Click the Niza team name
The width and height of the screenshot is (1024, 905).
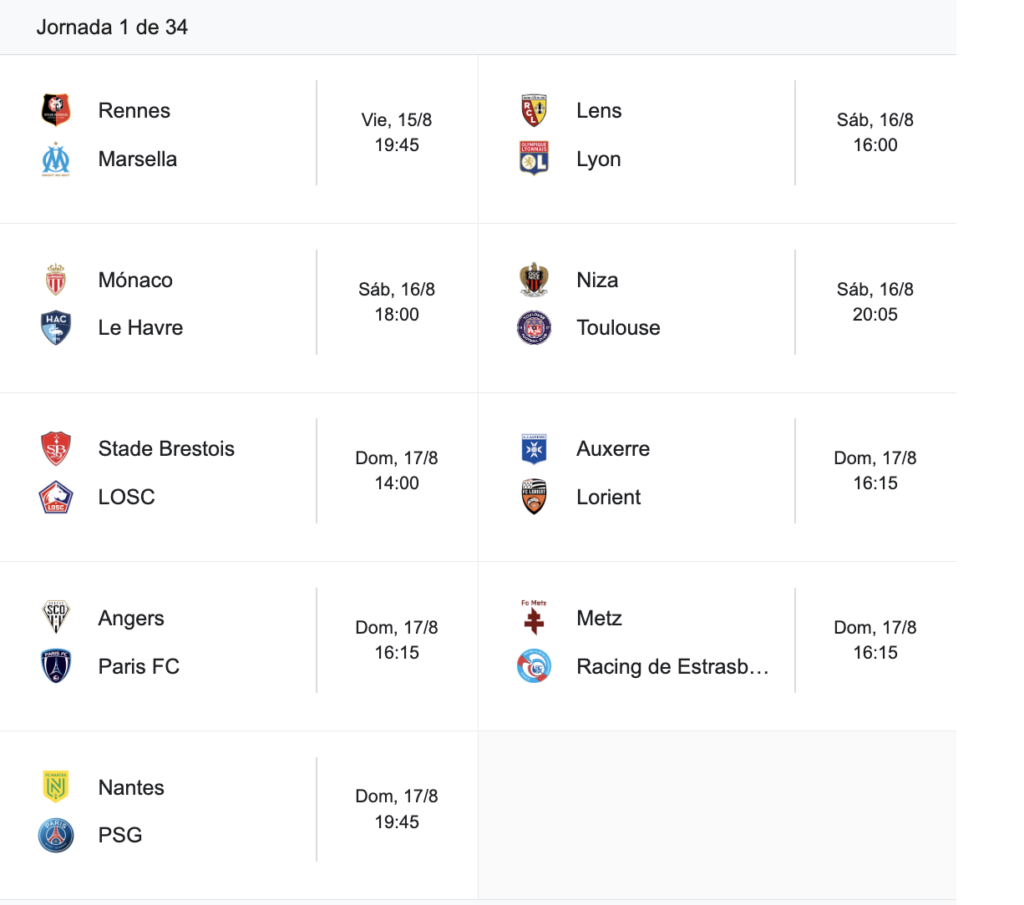[x=597, y=279]
